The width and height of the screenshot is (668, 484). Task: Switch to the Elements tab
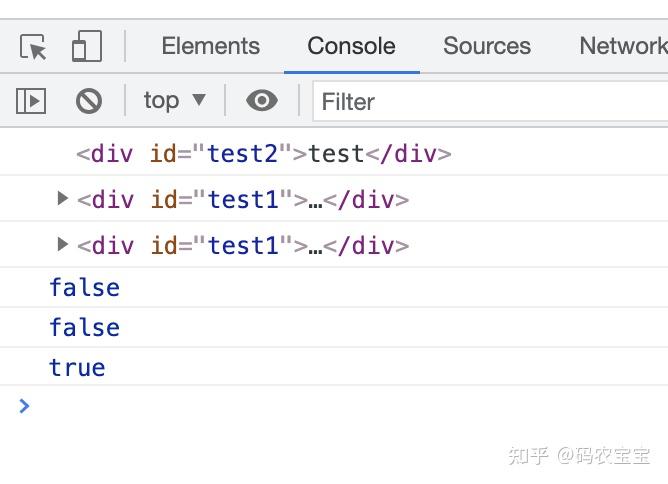[x=210, y=46]
